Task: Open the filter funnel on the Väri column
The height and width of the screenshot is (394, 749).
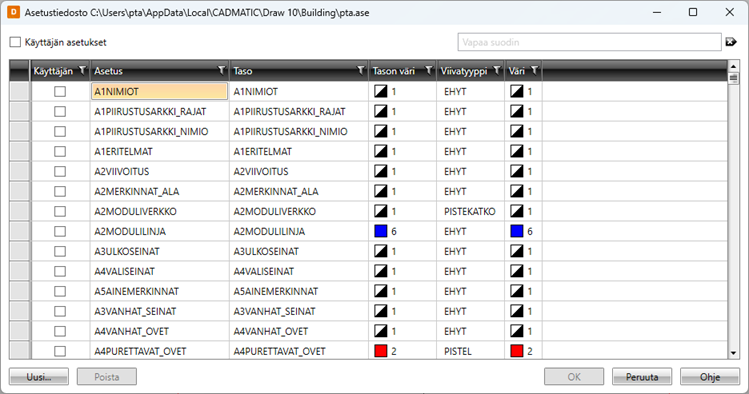Action: point(534,71)
